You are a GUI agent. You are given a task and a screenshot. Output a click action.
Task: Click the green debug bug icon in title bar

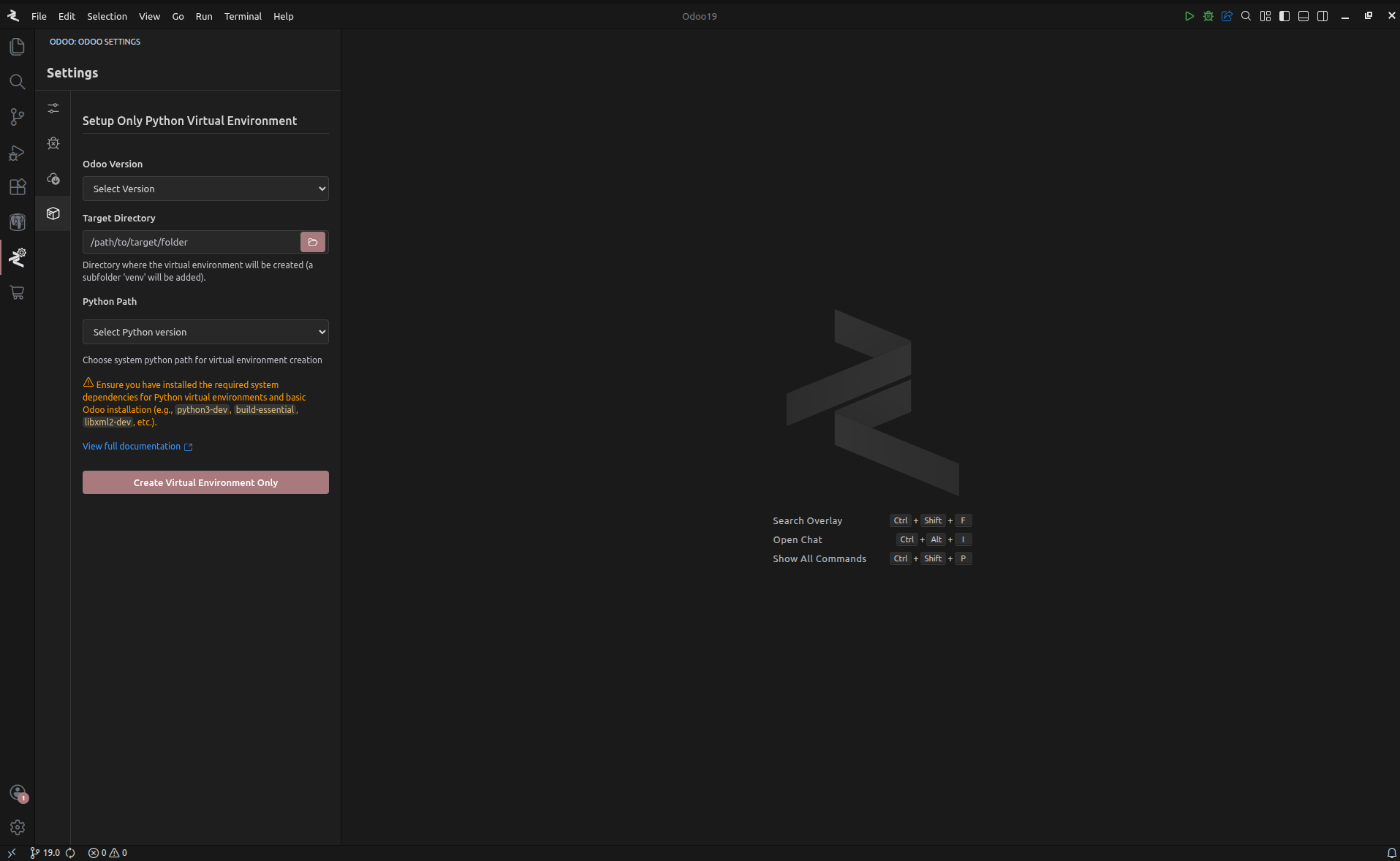(1208, 16)
